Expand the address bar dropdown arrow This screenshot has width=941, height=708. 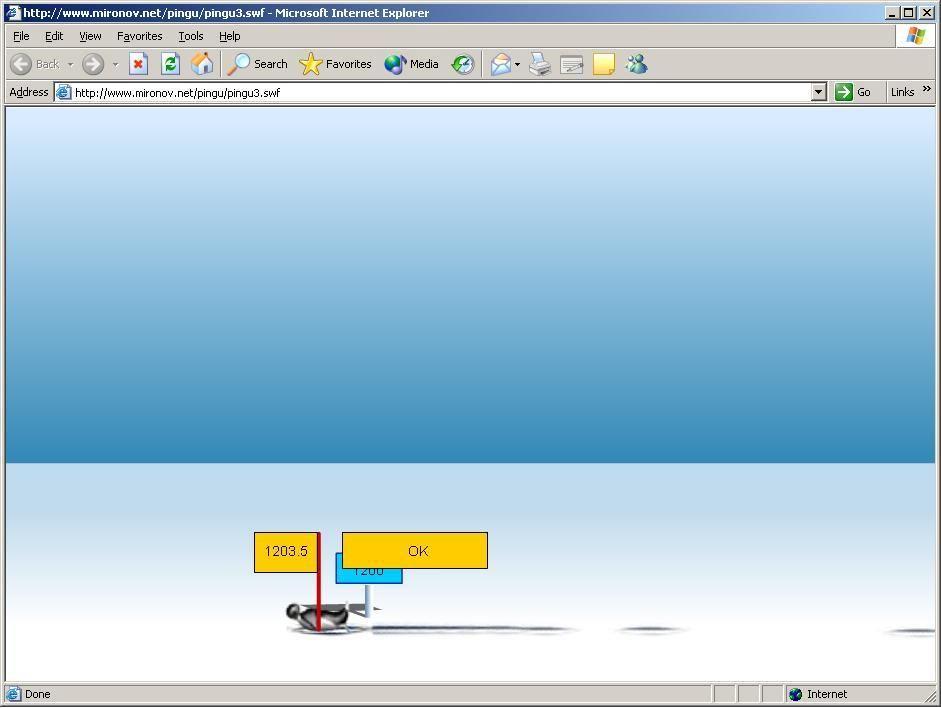click(x=818, y=92)
